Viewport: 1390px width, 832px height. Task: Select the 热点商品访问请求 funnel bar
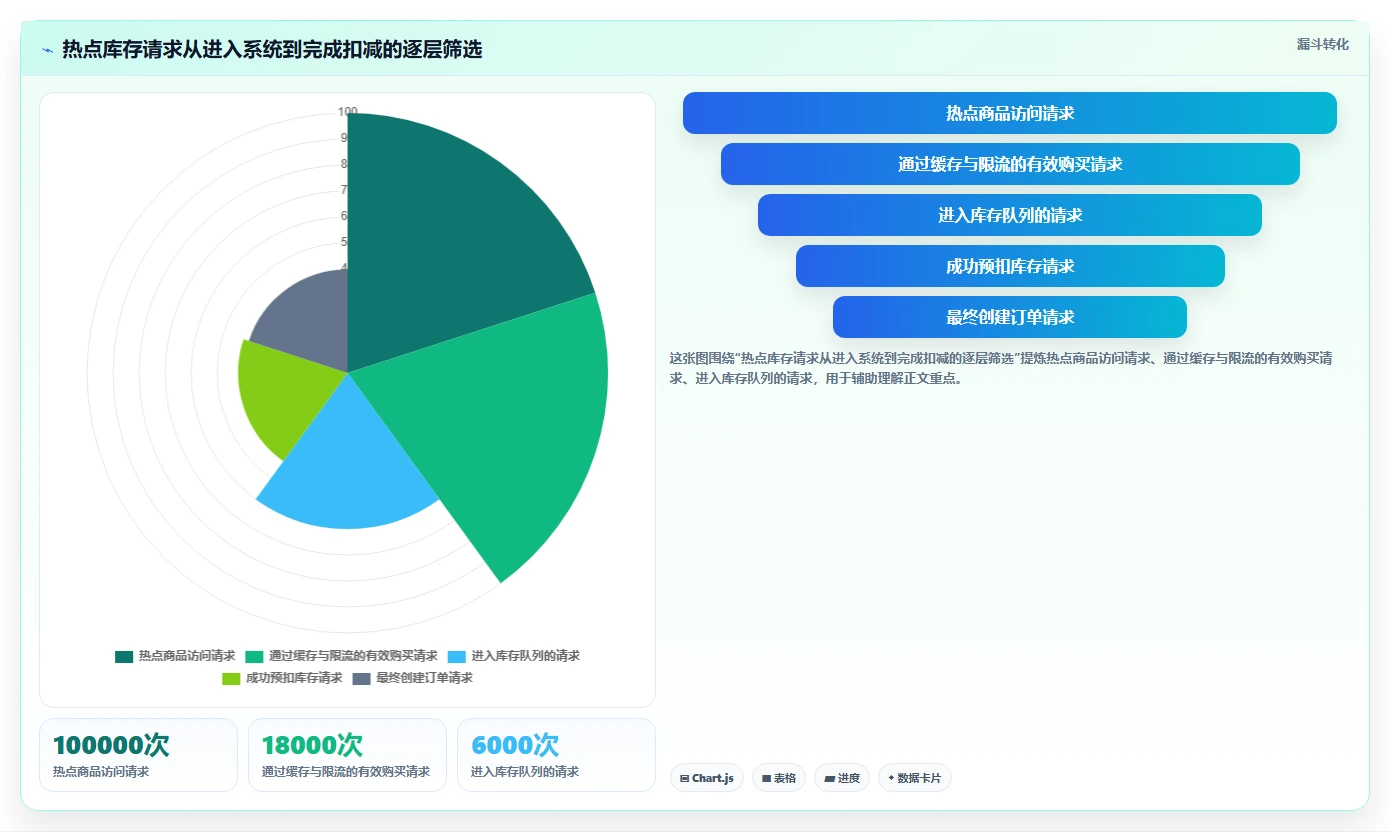point(1010,113)
